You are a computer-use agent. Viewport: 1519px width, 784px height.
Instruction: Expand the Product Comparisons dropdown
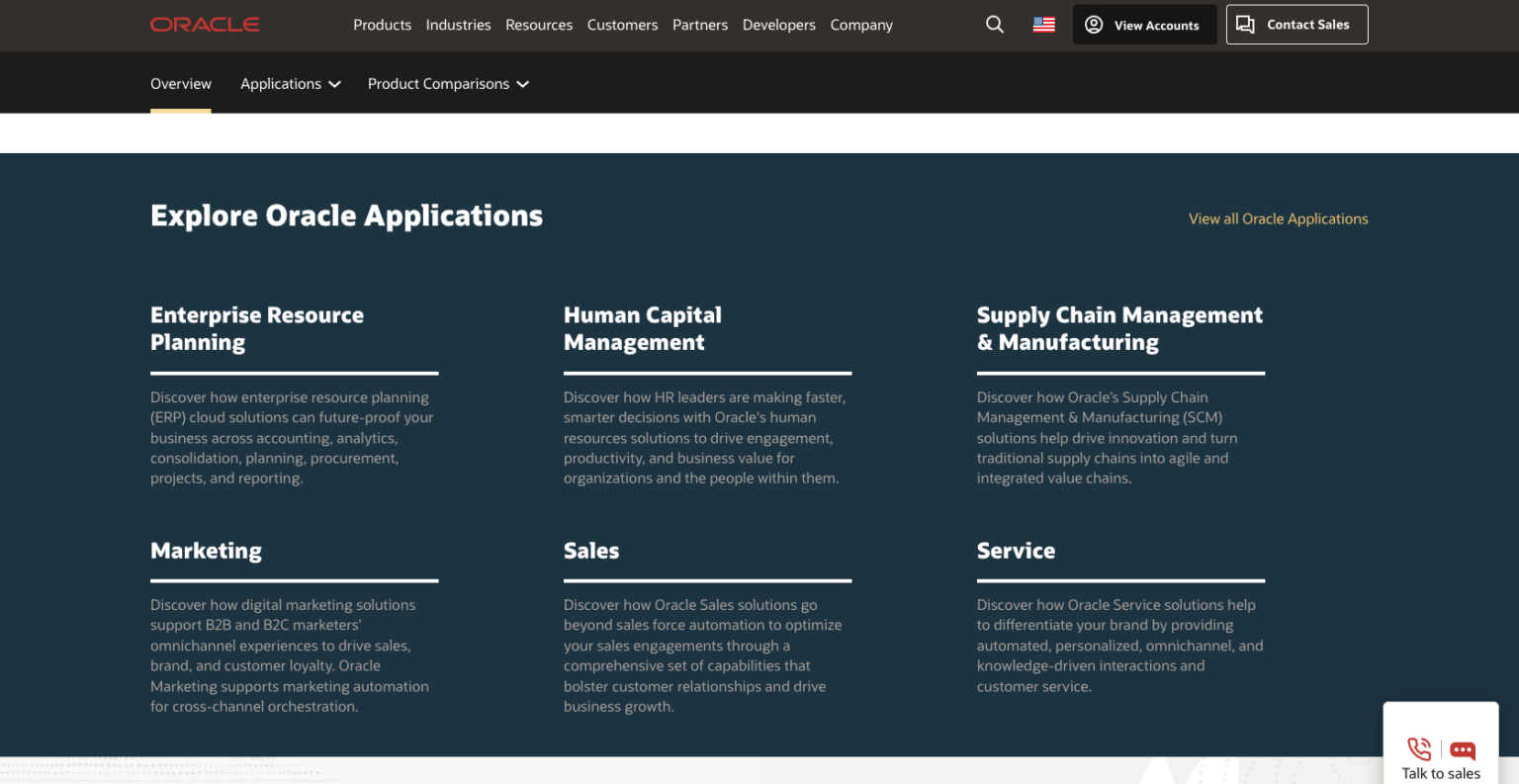pos(448,84)
